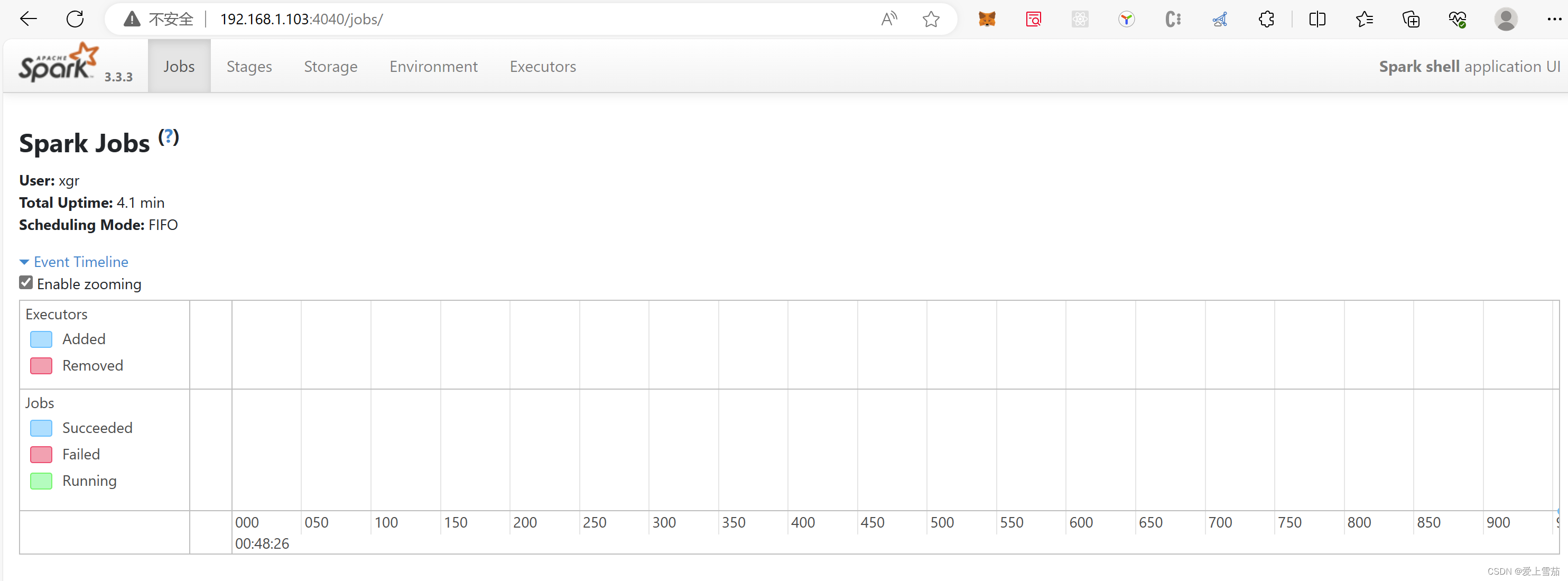Open the Environment tab
Image resolution: width=1568 pixels, height=581 pixels.
[x=433, y=67]
